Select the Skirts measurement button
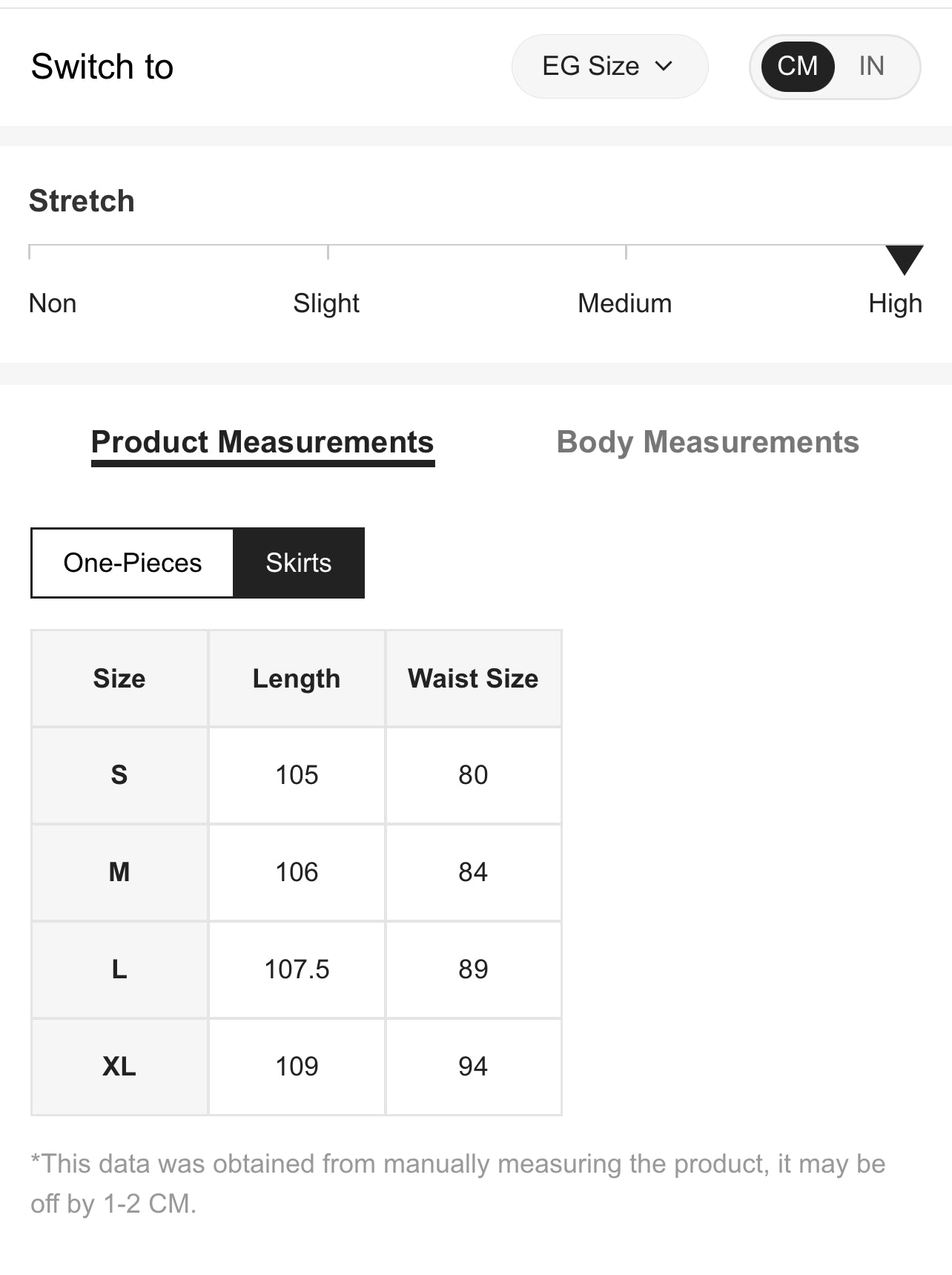The width and height of the screenshot is (952, 1275). [x=299, y=563]
